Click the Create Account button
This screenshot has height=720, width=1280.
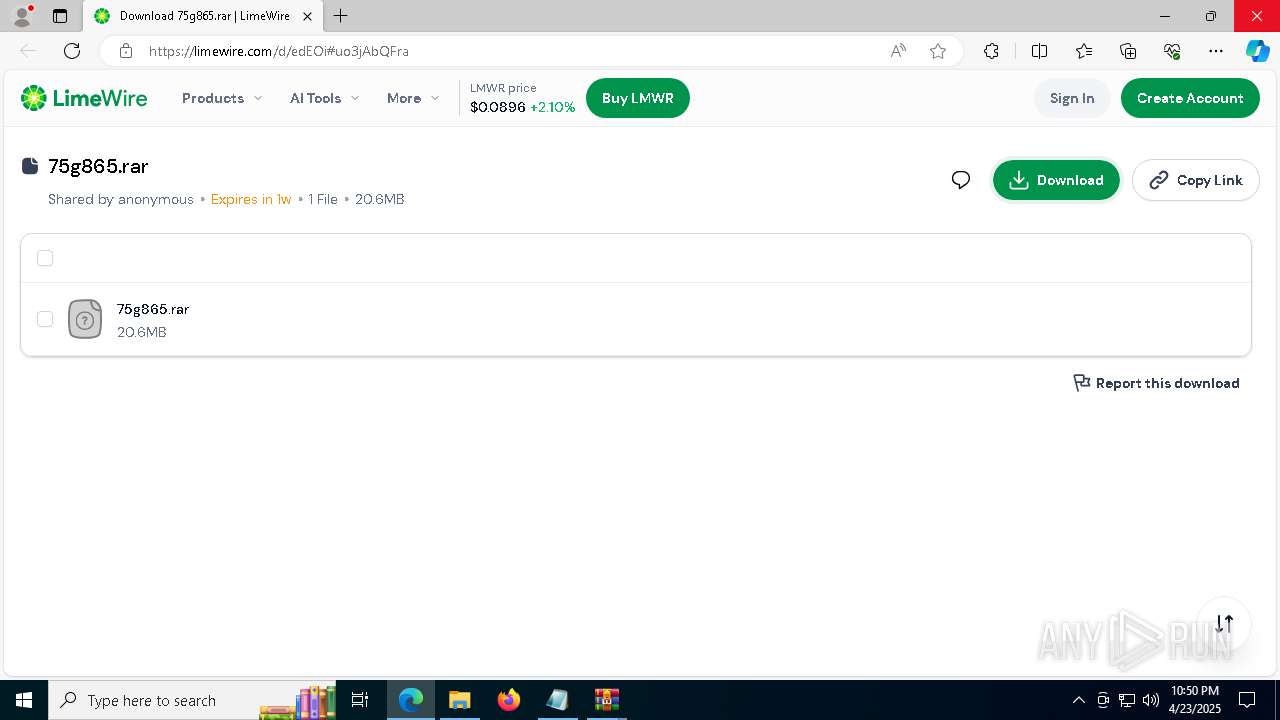tap(1190, 98)
